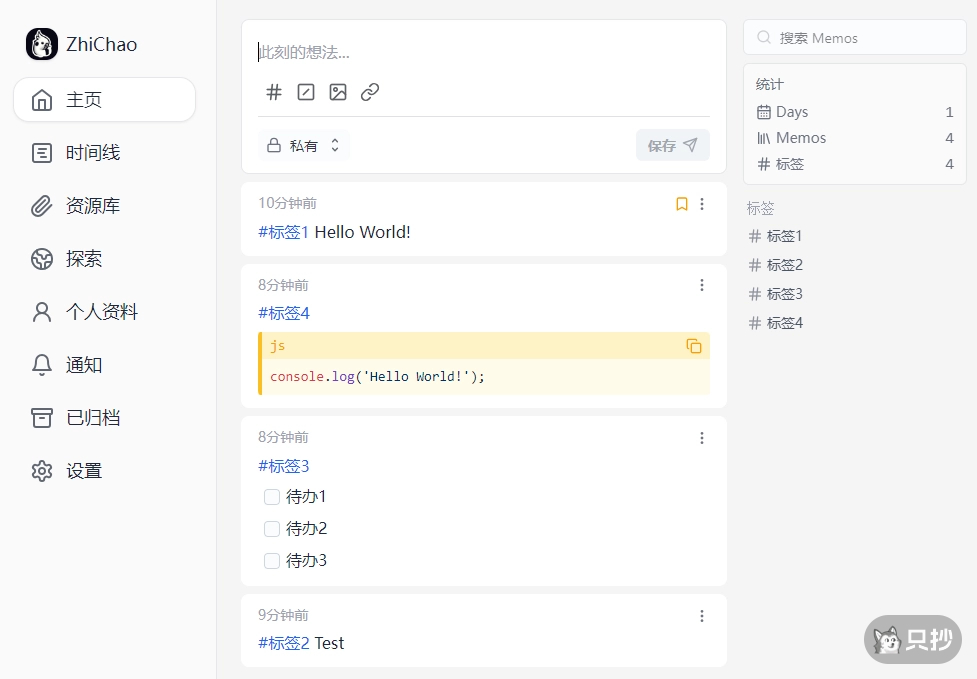Toggle the bookmark on the Hello World memo
977x679 pixels.
(x=681, y=204)
